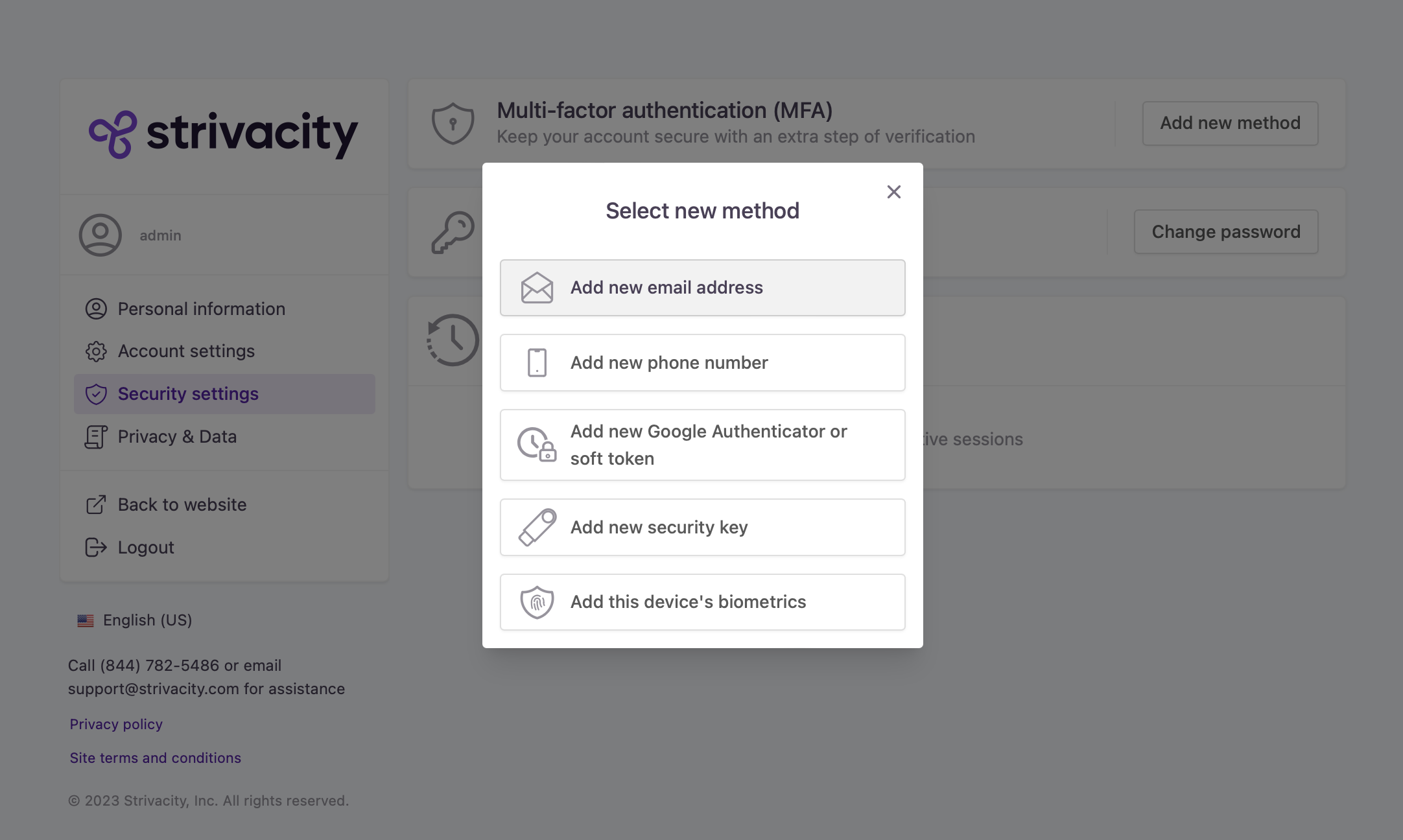
Task: Click the security key USB icon
Action: (x=537, y=527)
